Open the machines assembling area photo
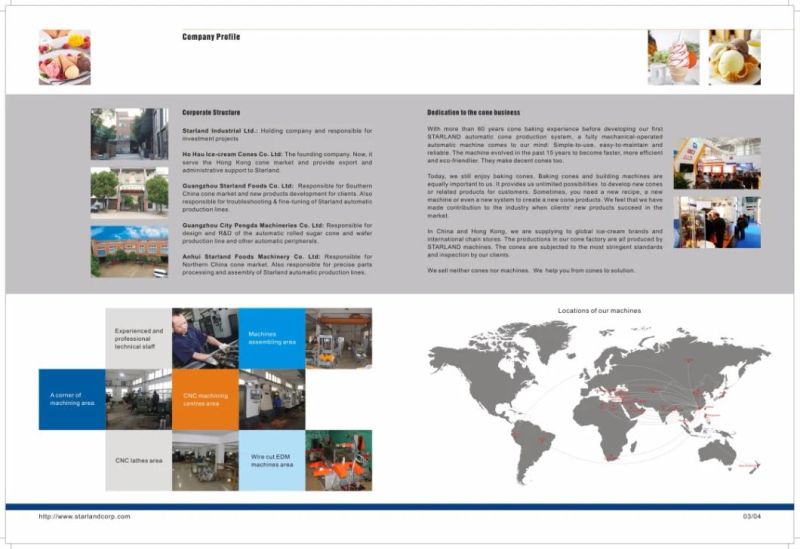This screenshot has height=549, width=800. tap(339, 338)
